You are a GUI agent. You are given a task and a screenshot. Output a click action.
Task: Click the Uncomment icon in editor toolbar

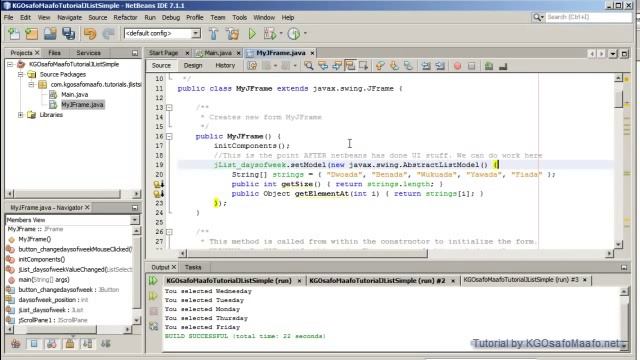tap(502, 66)
